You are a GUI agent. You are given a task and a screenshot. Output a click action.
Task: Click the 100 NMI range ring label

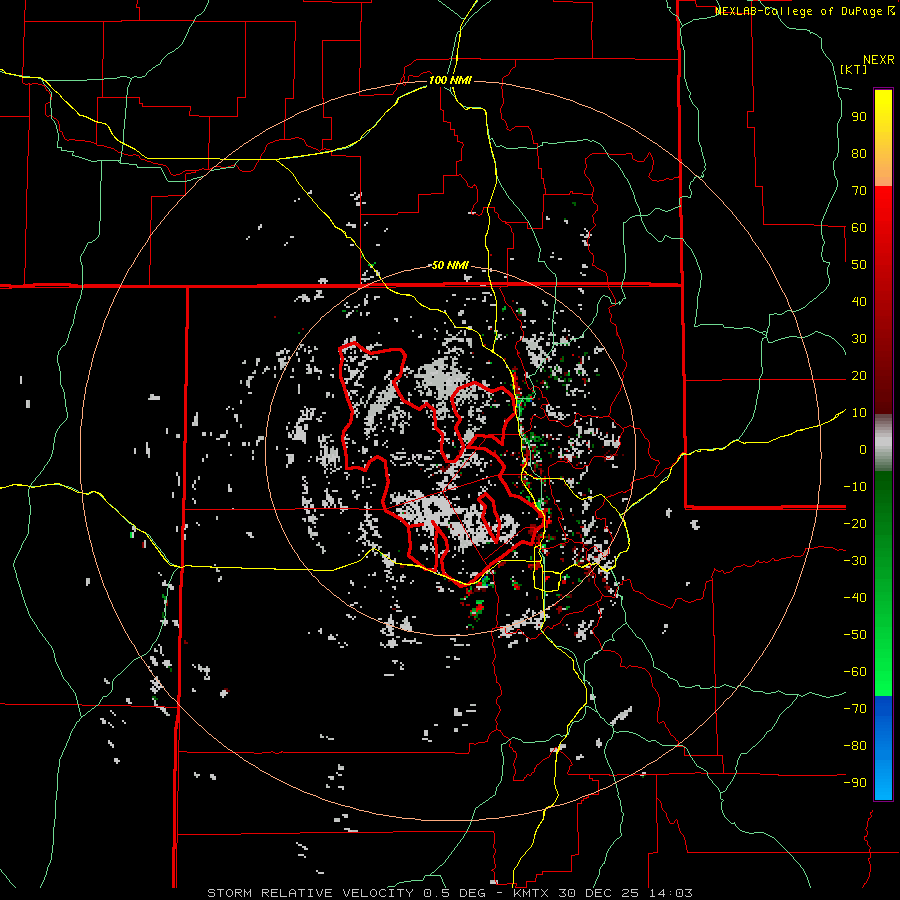450,80
